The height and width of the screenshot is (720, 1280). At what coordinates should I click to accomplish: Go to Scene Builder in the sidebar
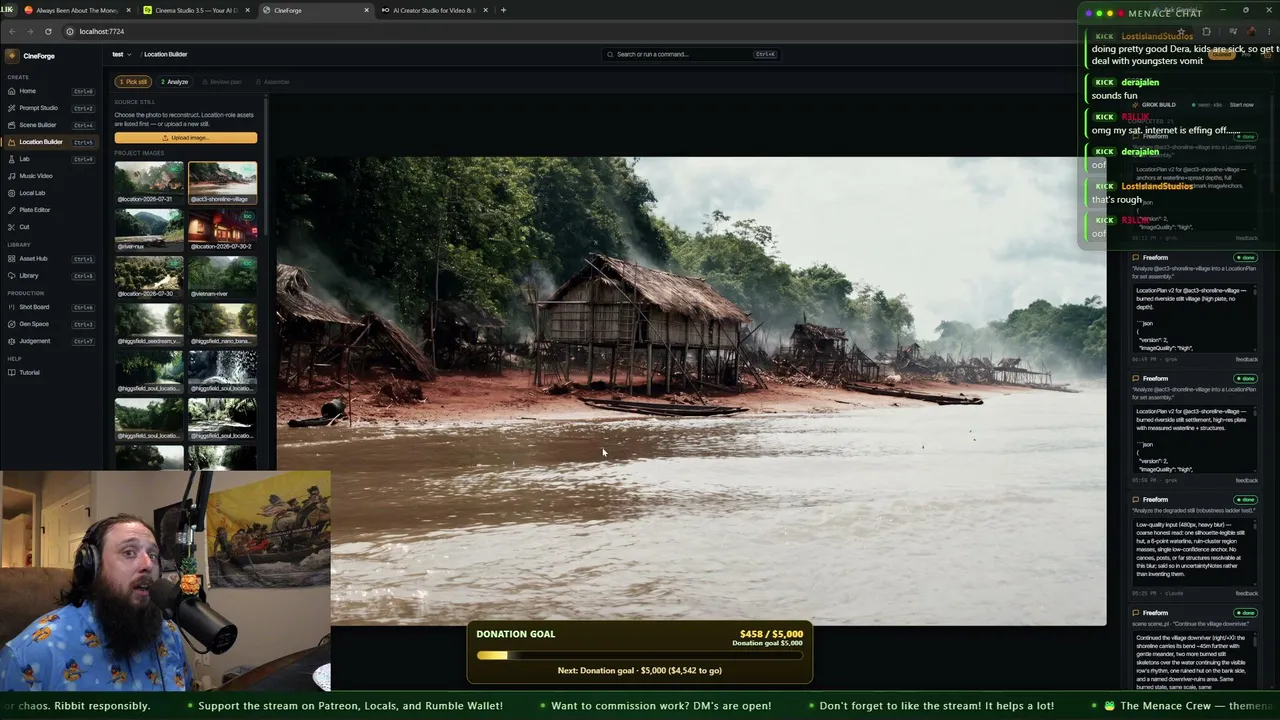pyautogui.click(x=50, y=125)
